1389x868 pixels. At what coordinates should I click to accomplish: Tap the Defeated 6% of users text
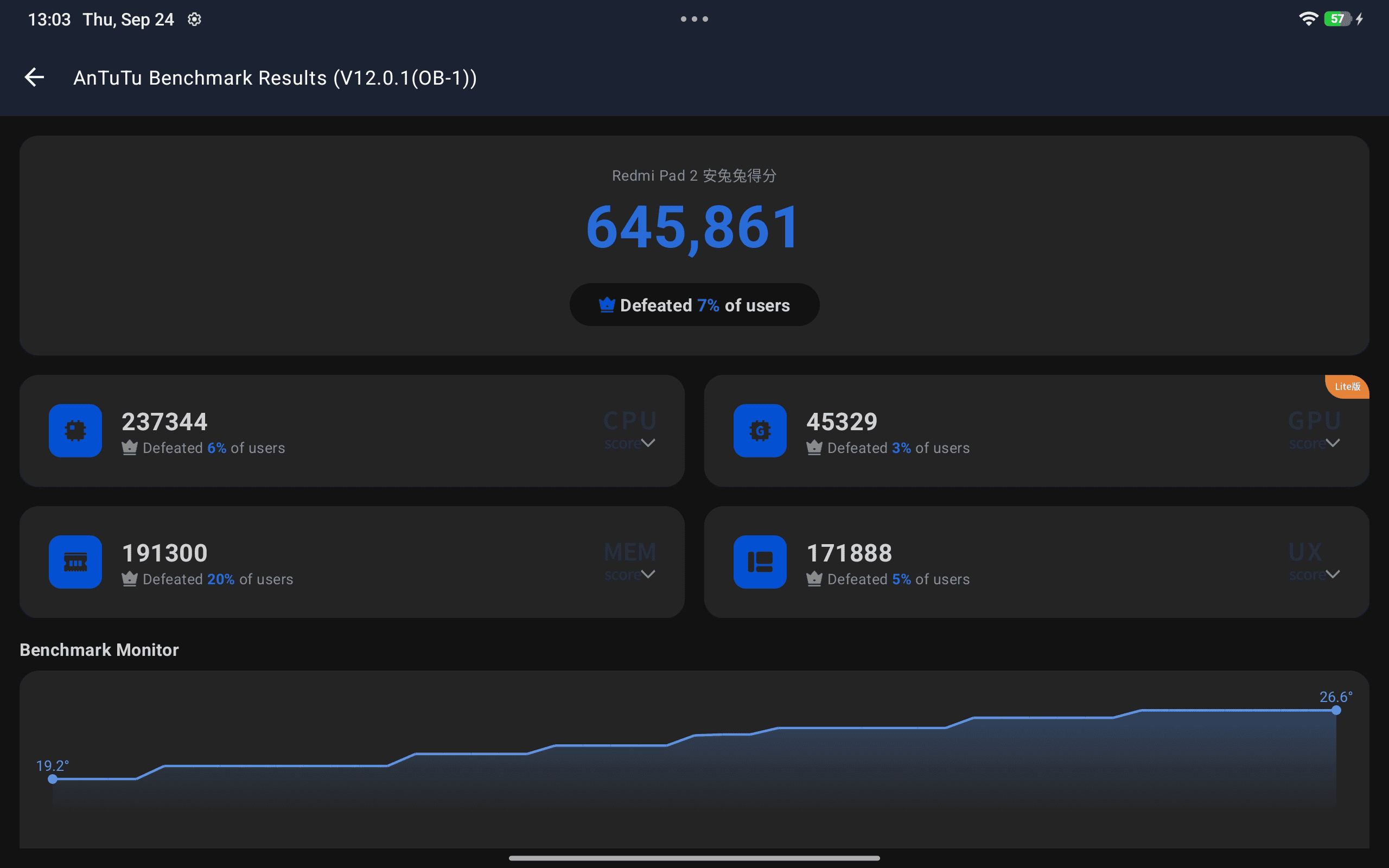(x=214, y=448)
